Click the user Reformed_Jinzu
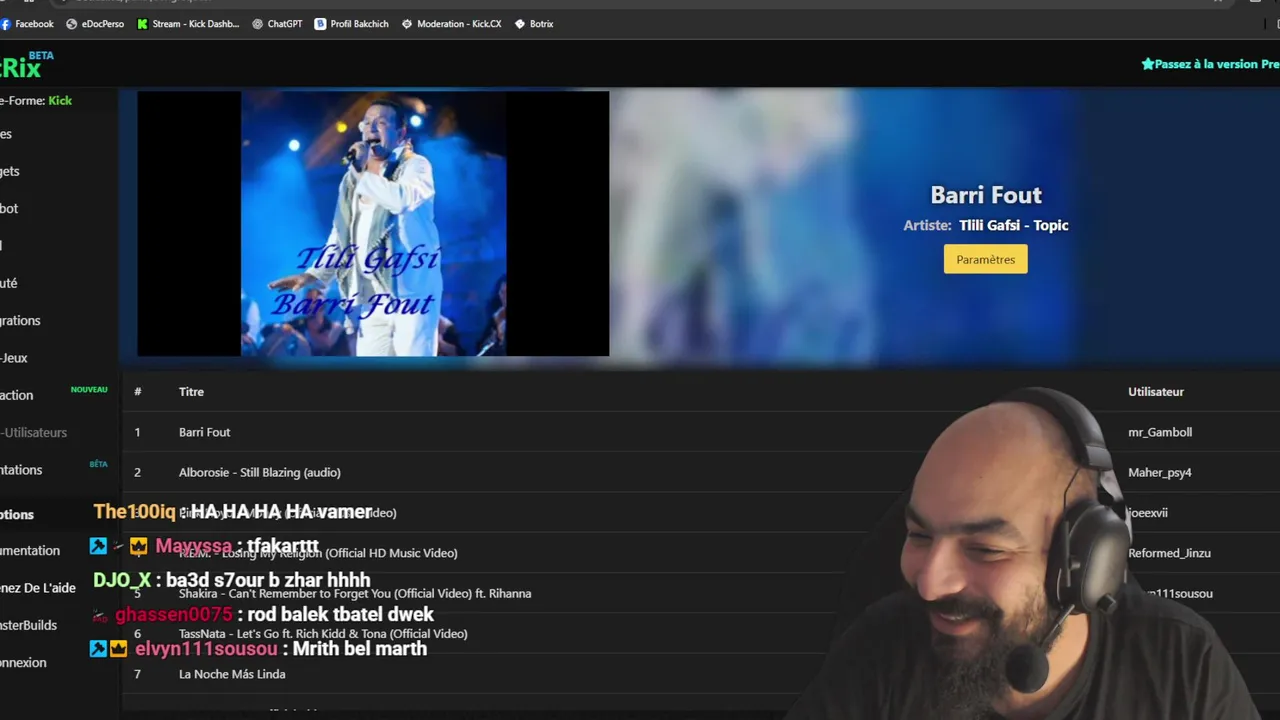Viewport: 1280px width, 720px height. click(1169, 553)
